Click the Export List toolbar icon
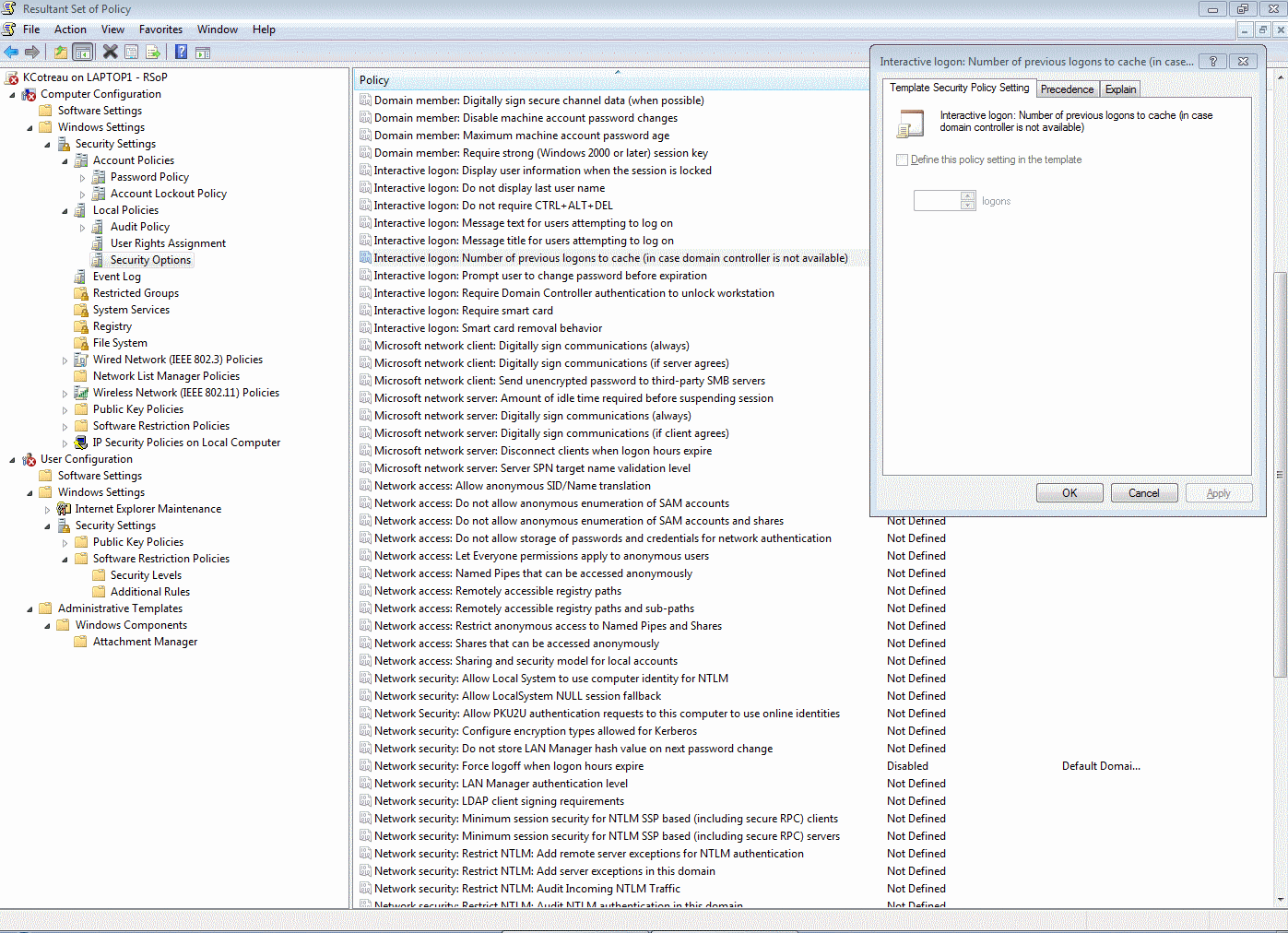The height and width of the screenshot is (933, 1288). (153, 52)
